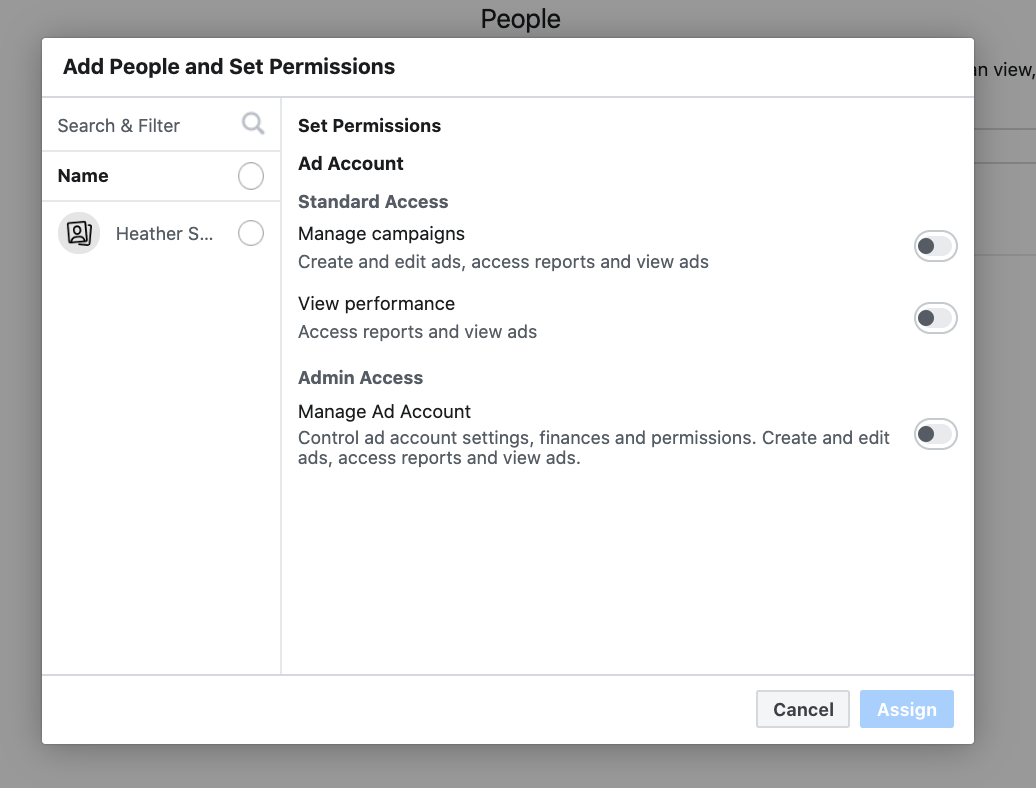Enable the Manage campaigns toggle
1036x788 pixels.
pyautogui.click(x=935, y=246)
